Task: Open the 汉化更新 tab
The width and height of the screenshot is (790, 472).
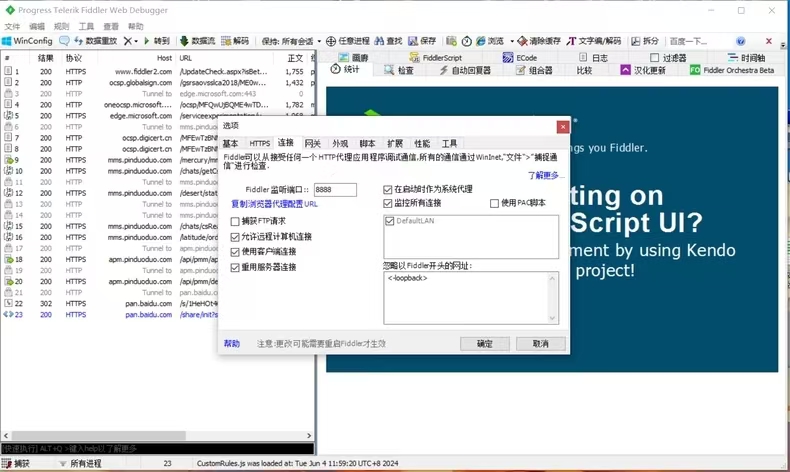Action: (x=643, y=70)
